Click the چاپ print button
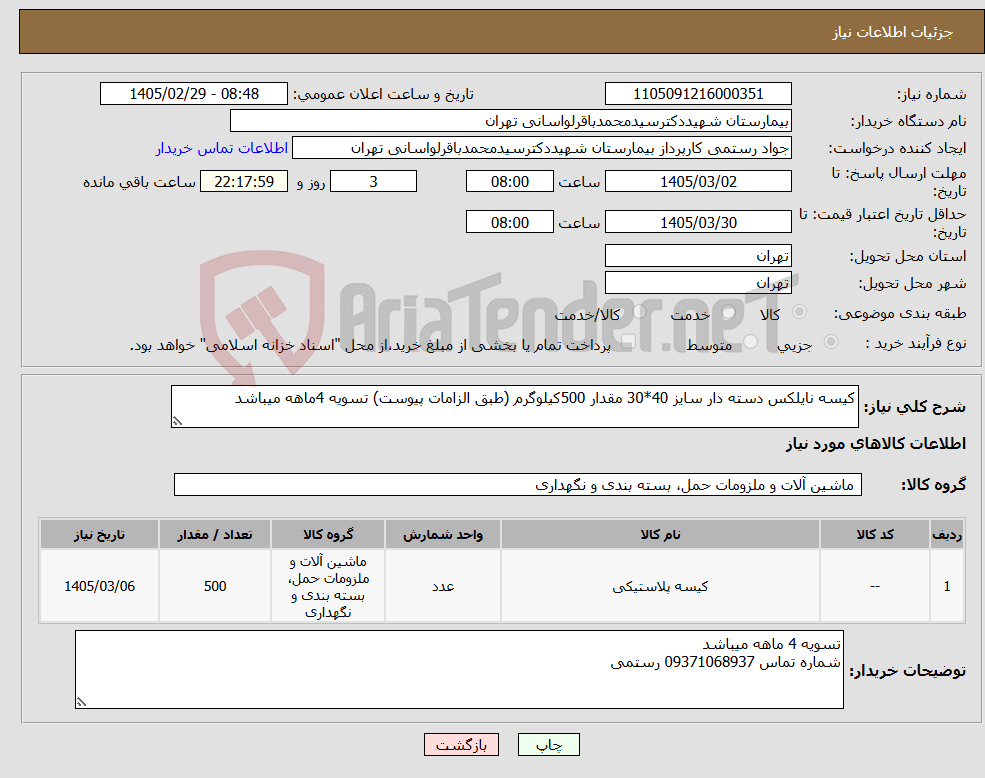Screen dimensions: 985x778 (x=548, y=745)
